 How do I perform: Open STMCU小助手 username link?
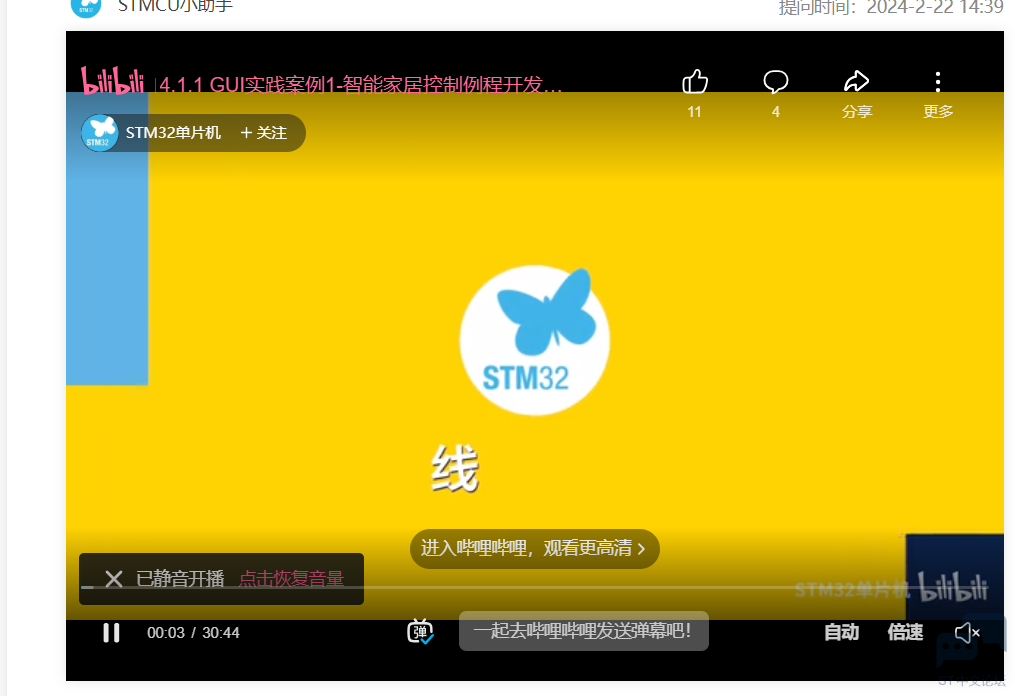pos(175,6)
